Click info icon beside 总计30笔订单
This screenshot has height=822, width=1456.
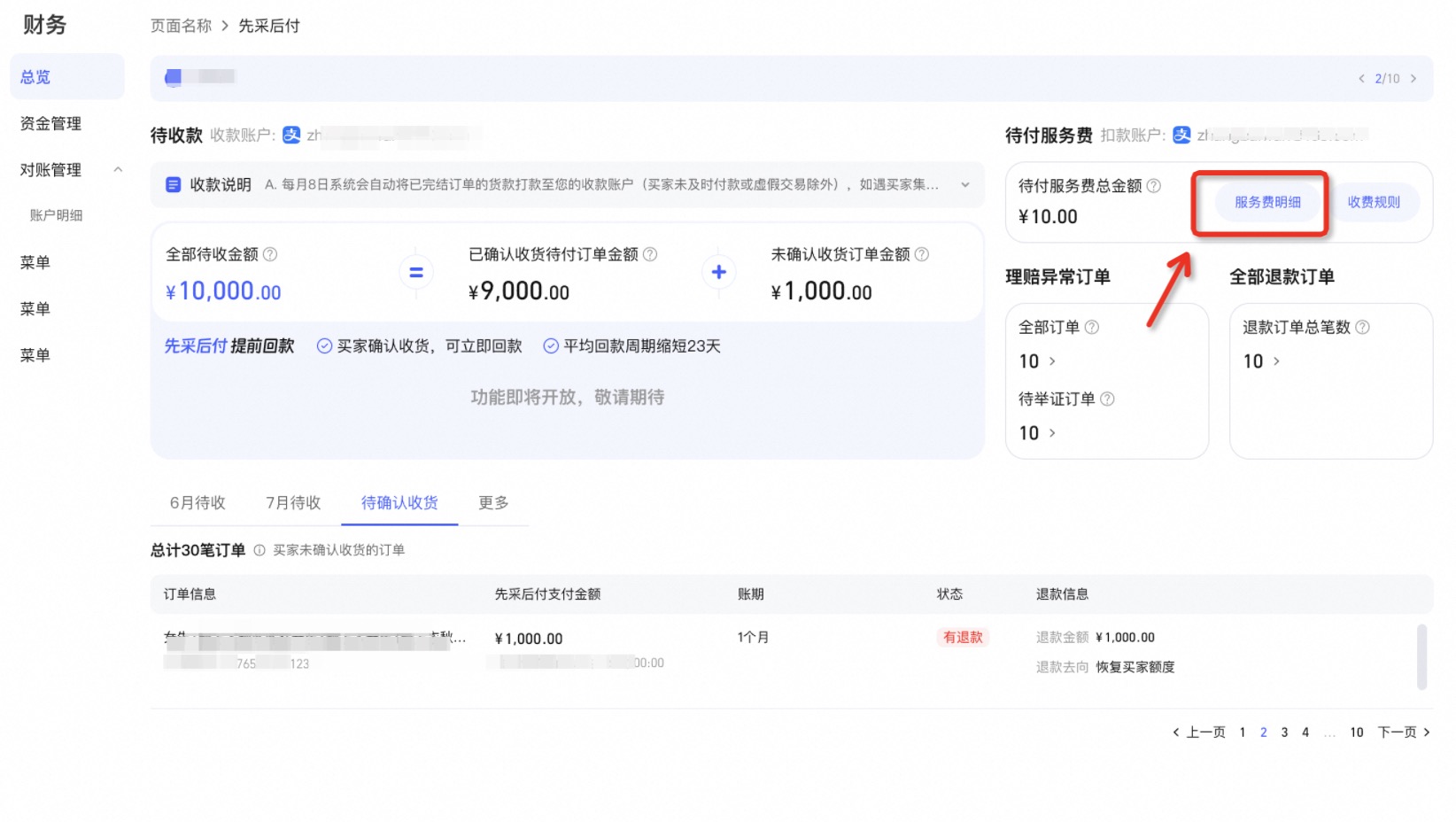coord(259,550)
